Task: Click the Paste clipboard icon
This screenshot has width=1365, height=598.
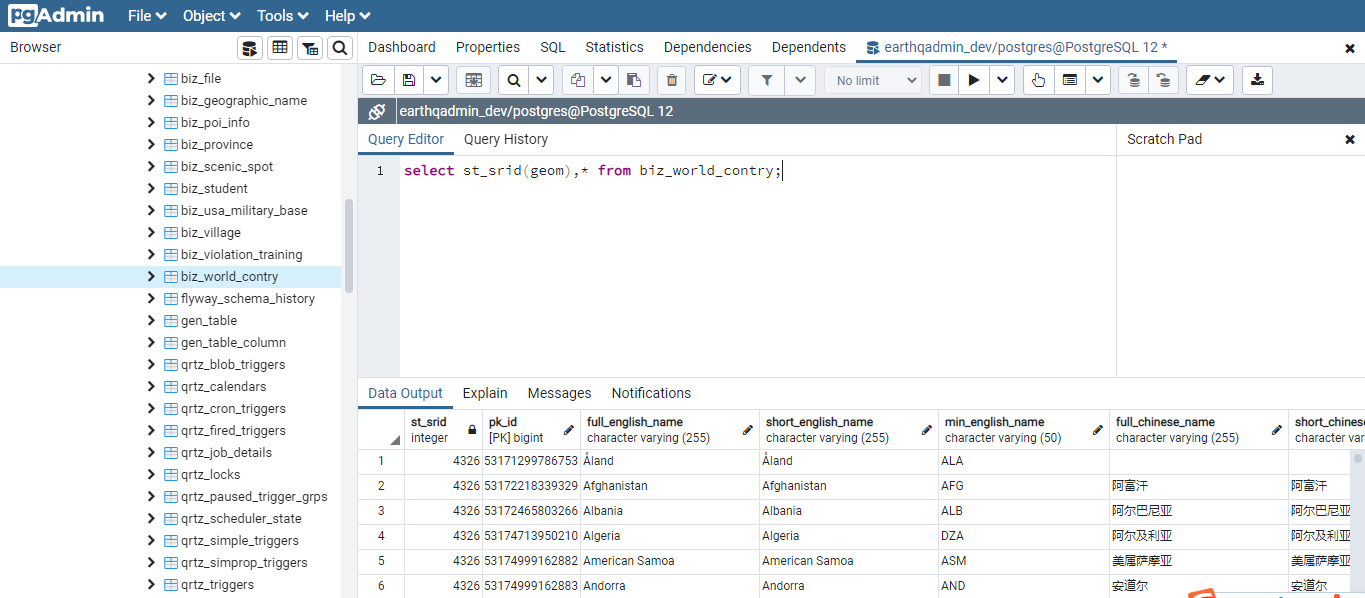Action: pos(634,80)
